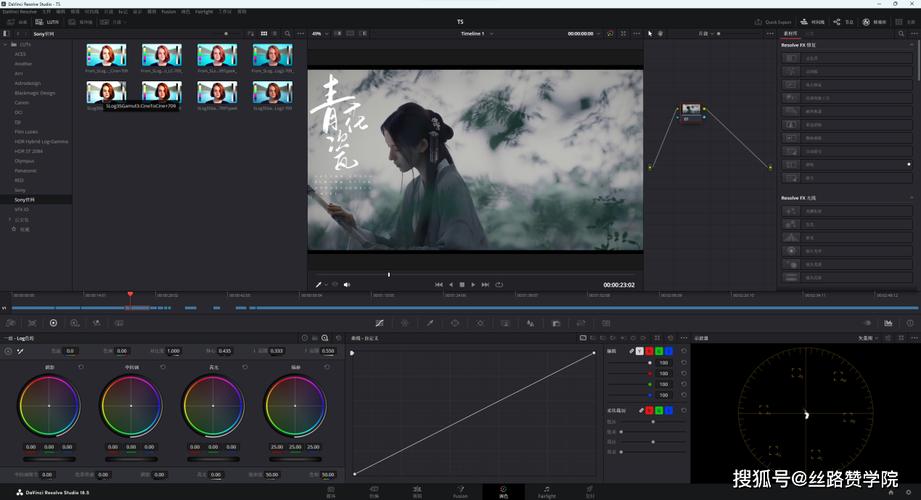Open the LUT browser options menu
This screenshot has height=500, width=921.
[x=301, y=33]
